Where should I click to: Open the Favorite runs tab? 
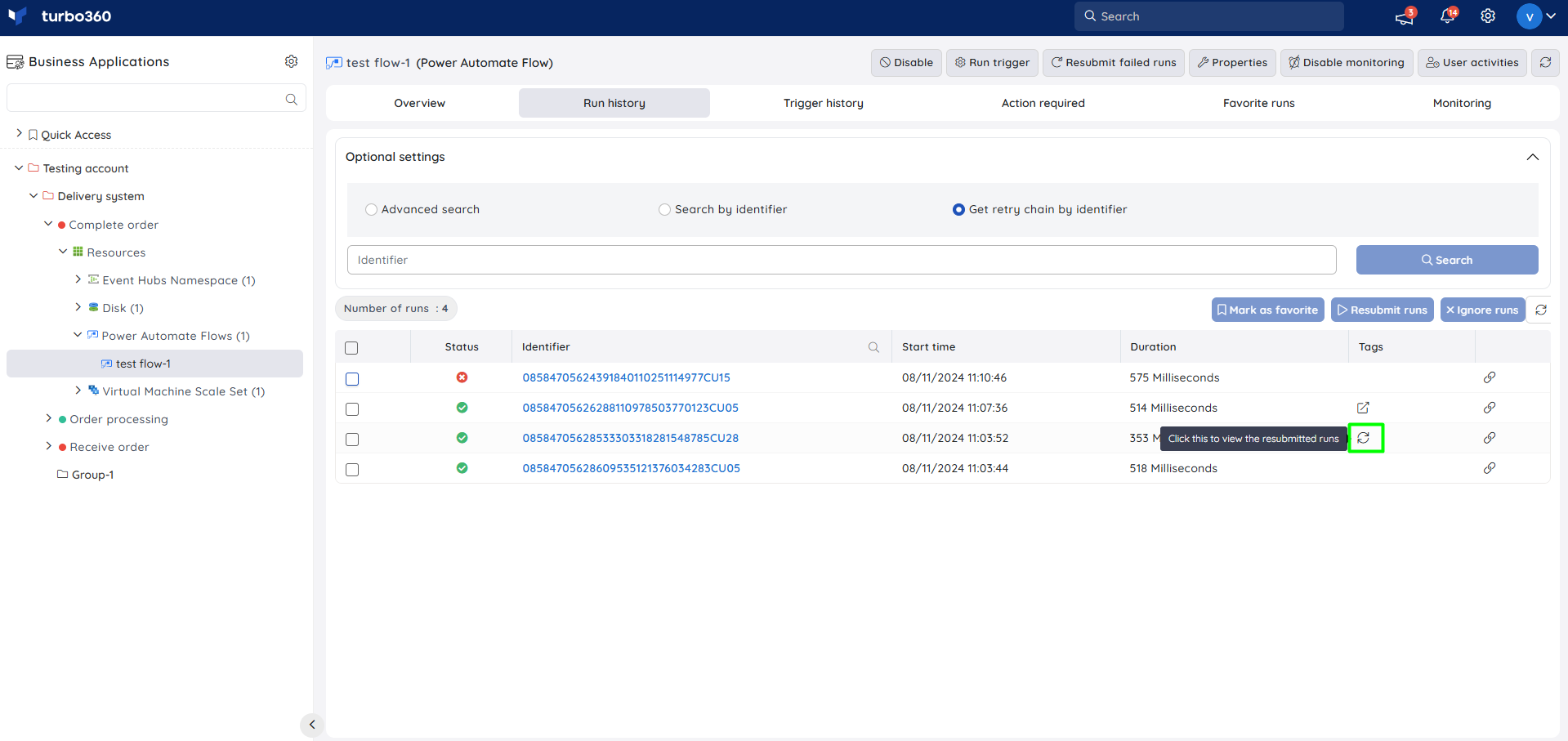[x=1259, y=103]
